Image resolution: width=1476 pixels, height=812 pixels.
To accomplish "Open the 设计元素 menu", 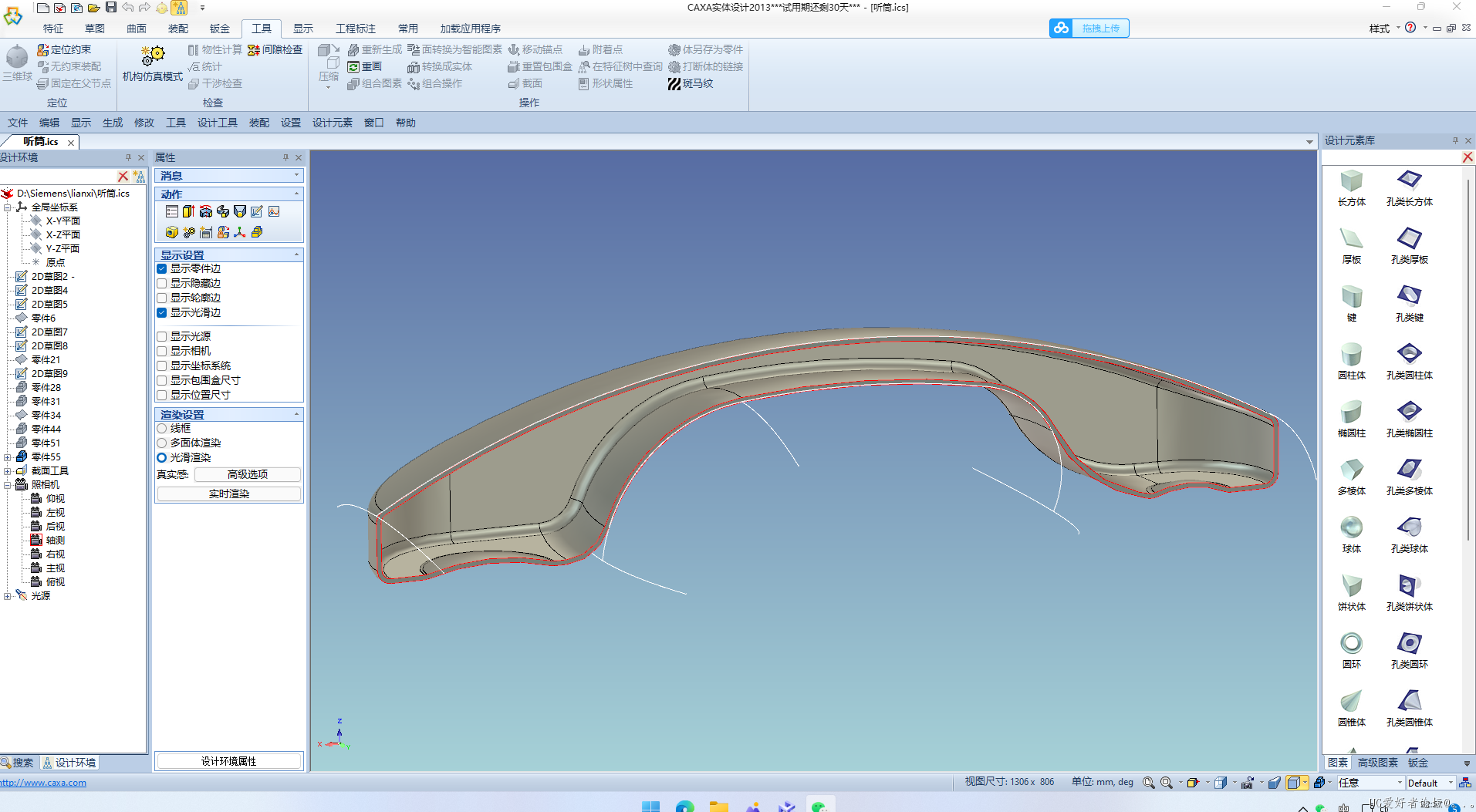I will pyautogui.click(x=333, y=123).
